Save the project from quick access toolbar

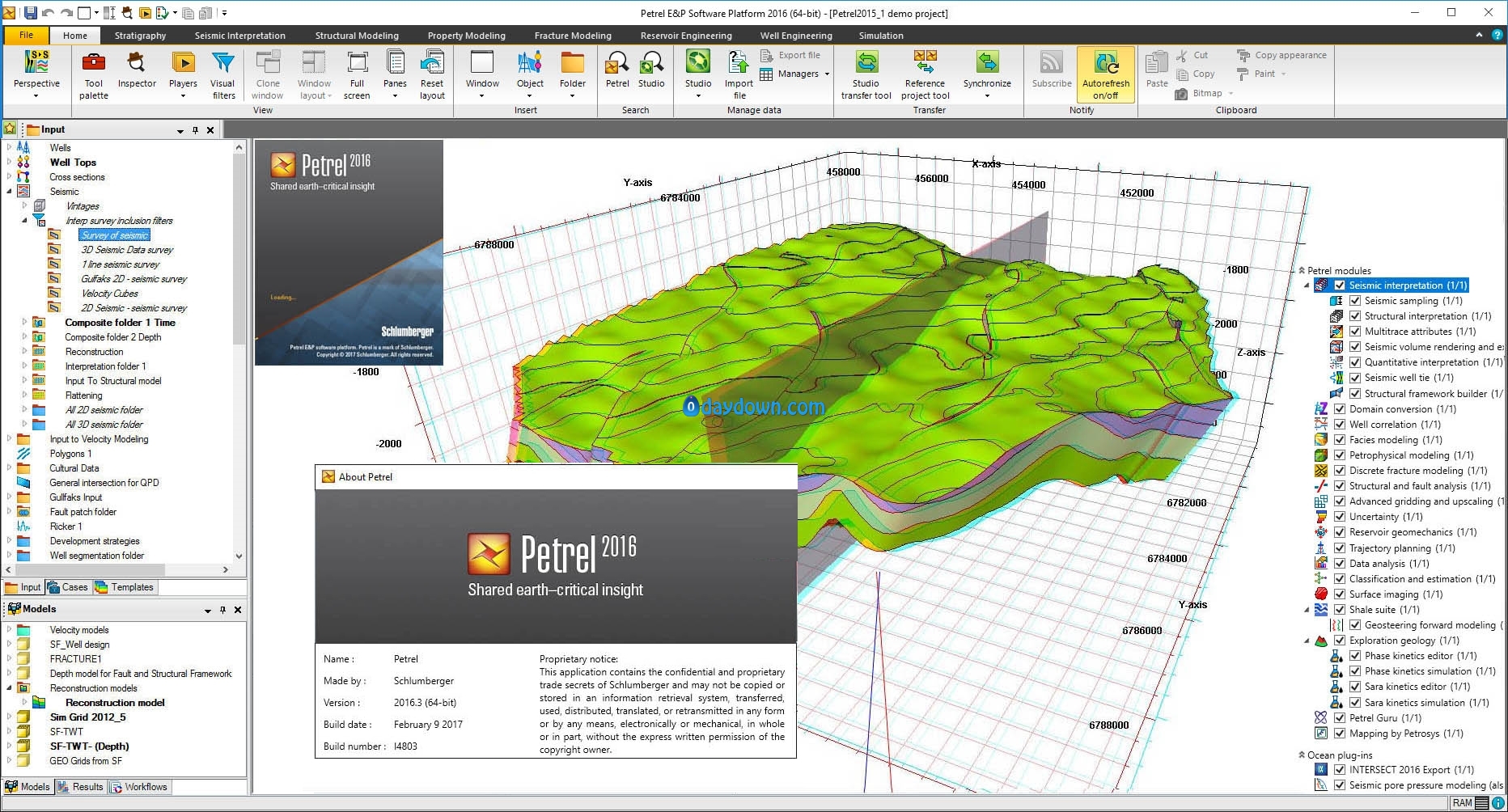click(30, 13)
